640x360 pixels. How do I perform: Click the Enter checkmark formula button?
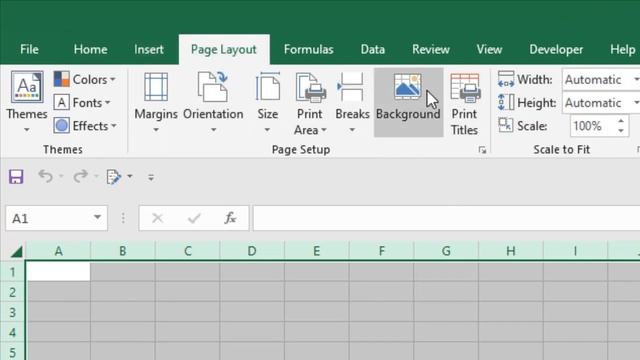(x=194, y=218)
